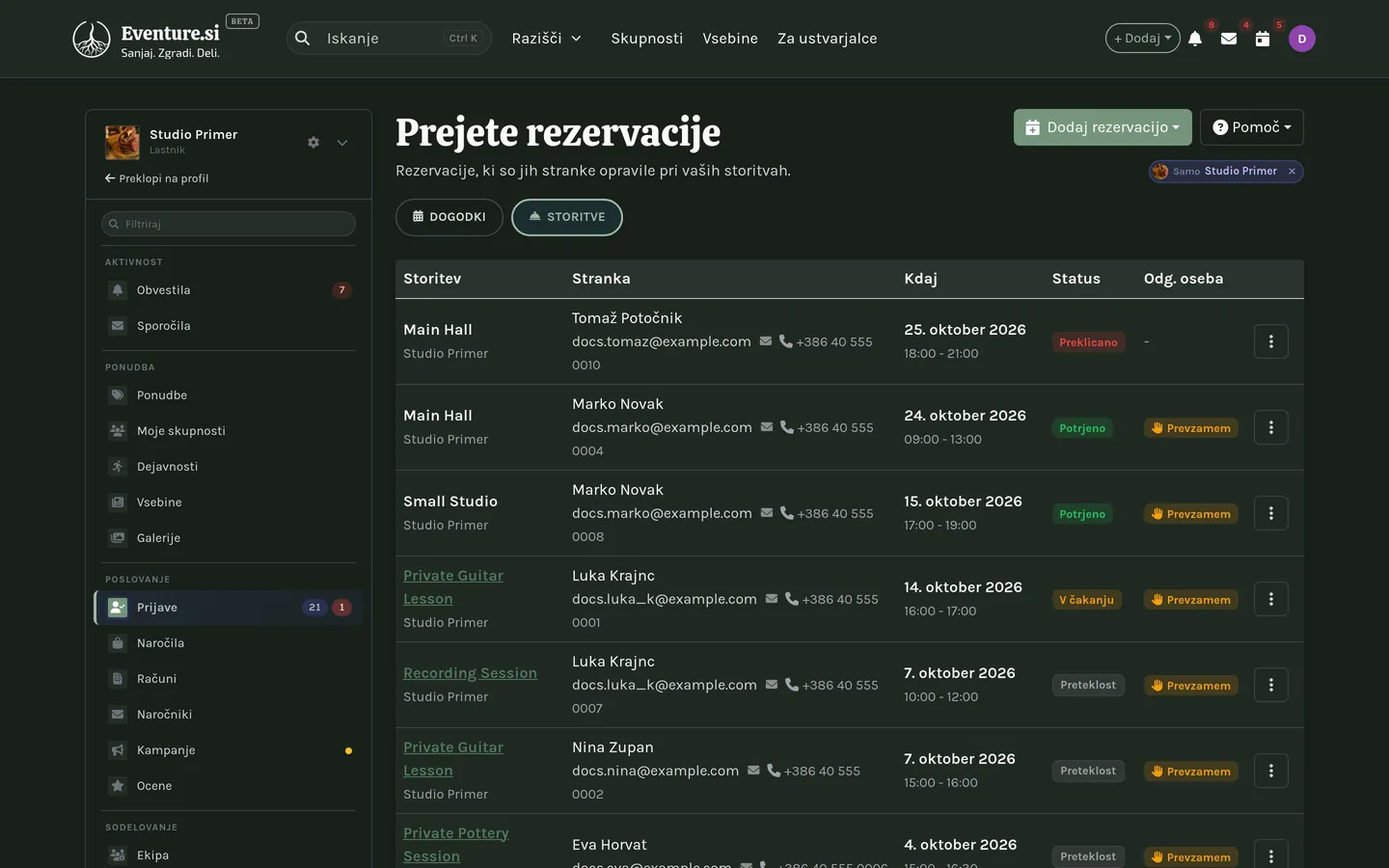
Task: Select the STORITVE filter
Action: coord(567,217)
